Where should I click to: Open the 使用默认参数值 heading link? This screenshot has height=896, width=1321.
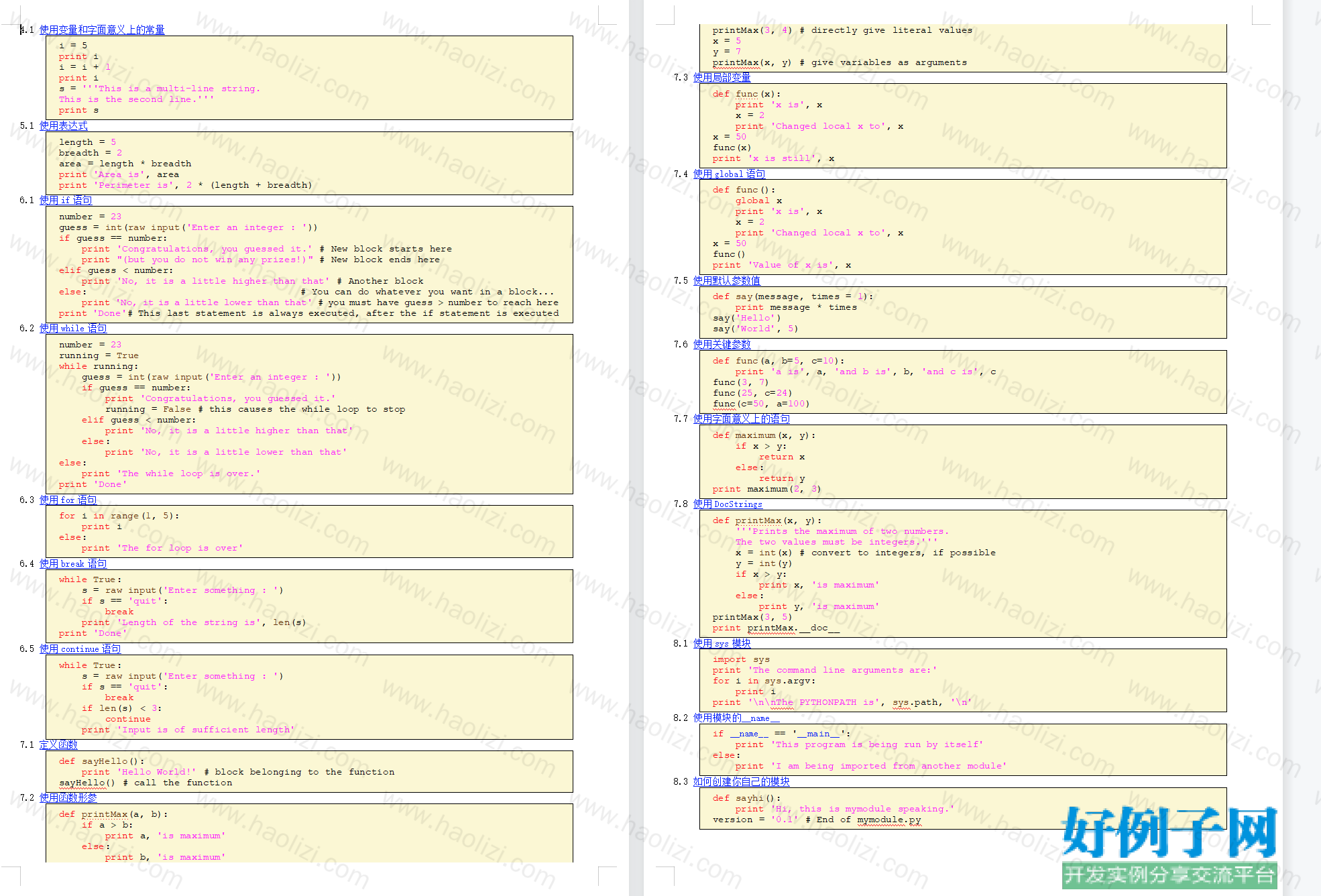[727, 280]
